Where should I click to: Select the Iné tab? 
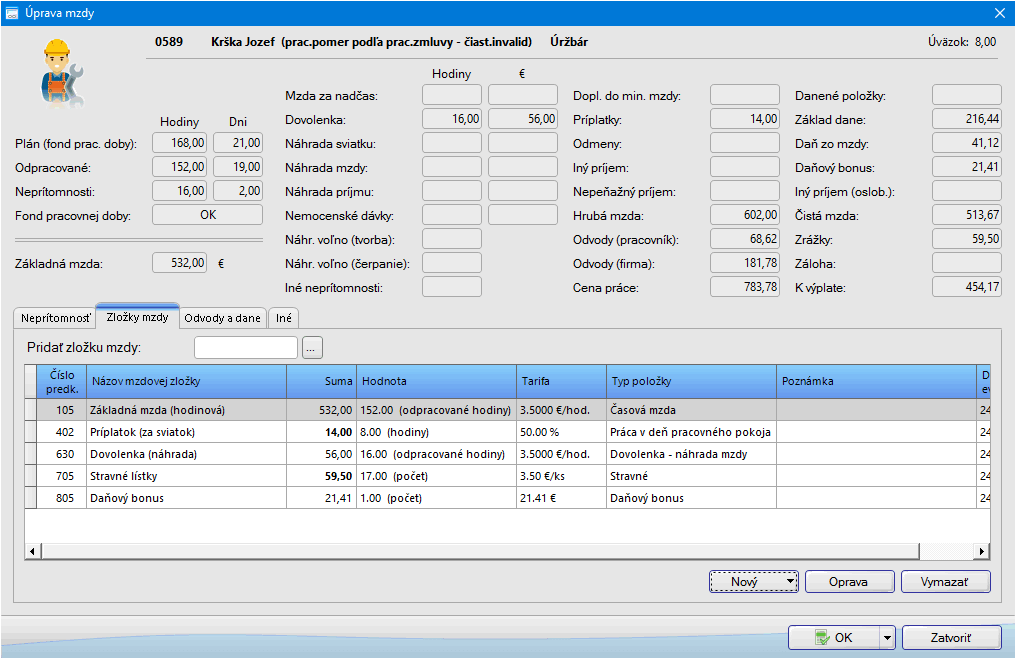(284, 318)
